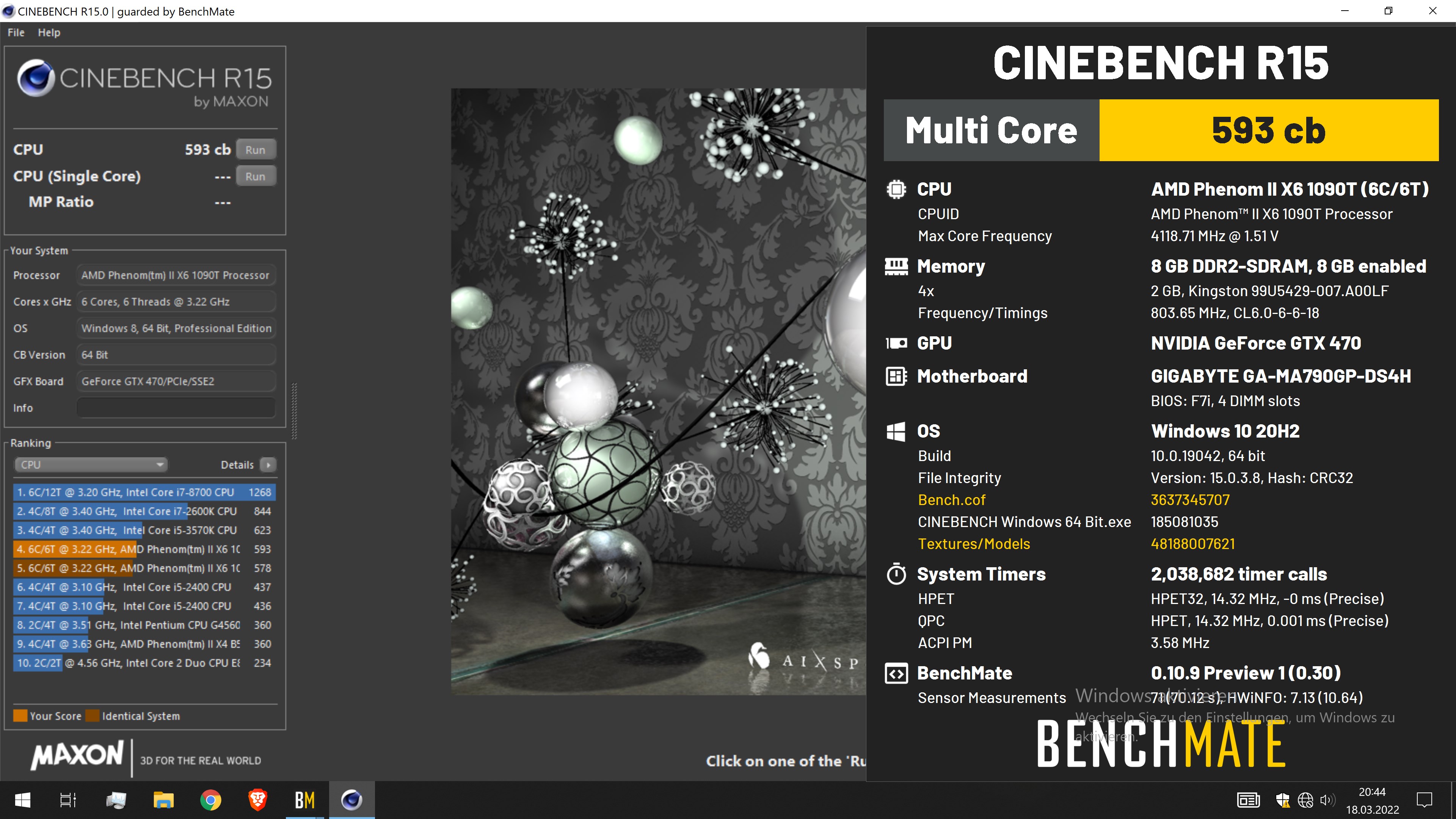Select the AMD Phenom 578 score row
Viewport: 1456px width, 819px height.
tap(145, 568)
